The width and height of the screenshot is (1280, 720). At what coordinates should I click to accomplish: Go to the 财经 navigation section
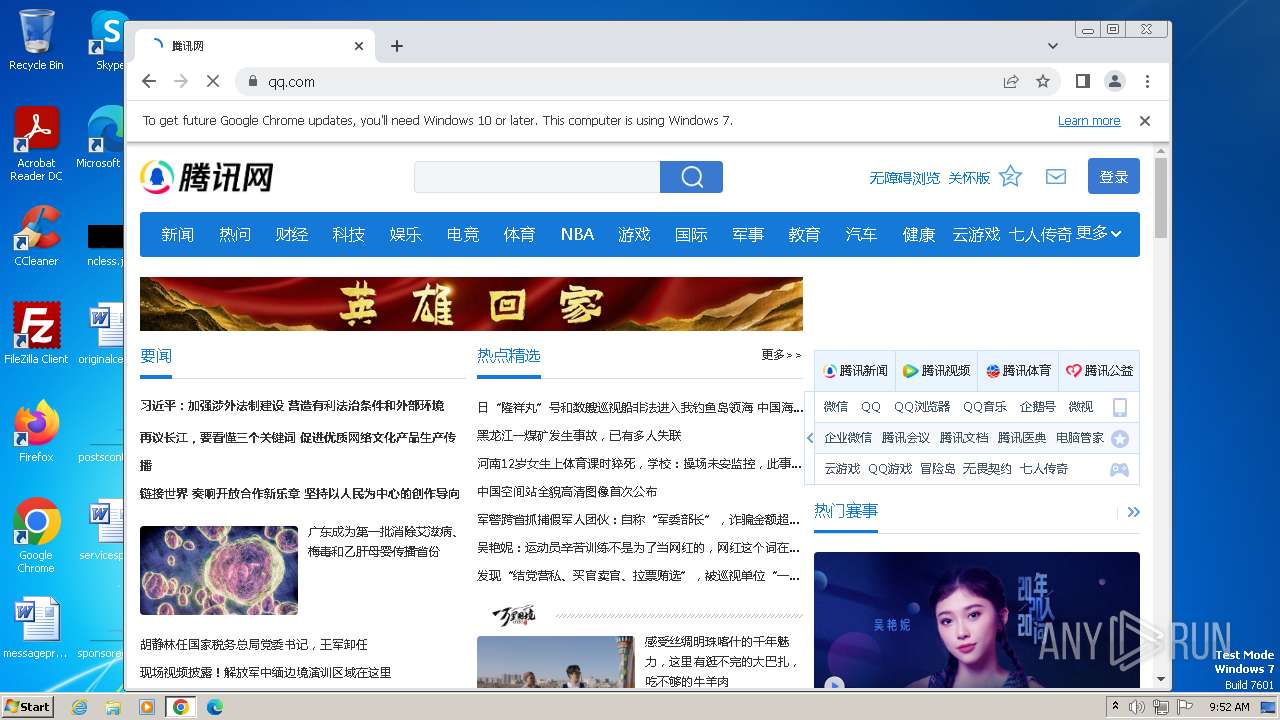291,234
